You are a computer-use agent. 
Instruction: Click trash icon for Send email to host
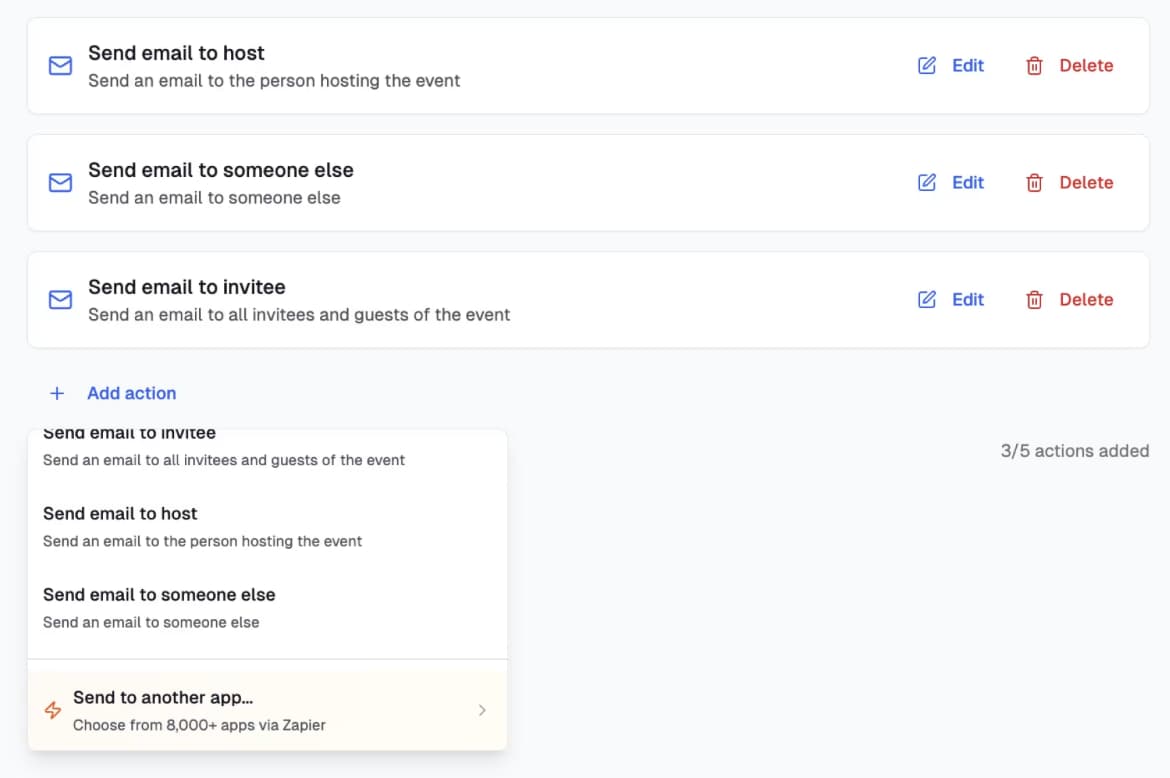click(x=1034, y=66)
